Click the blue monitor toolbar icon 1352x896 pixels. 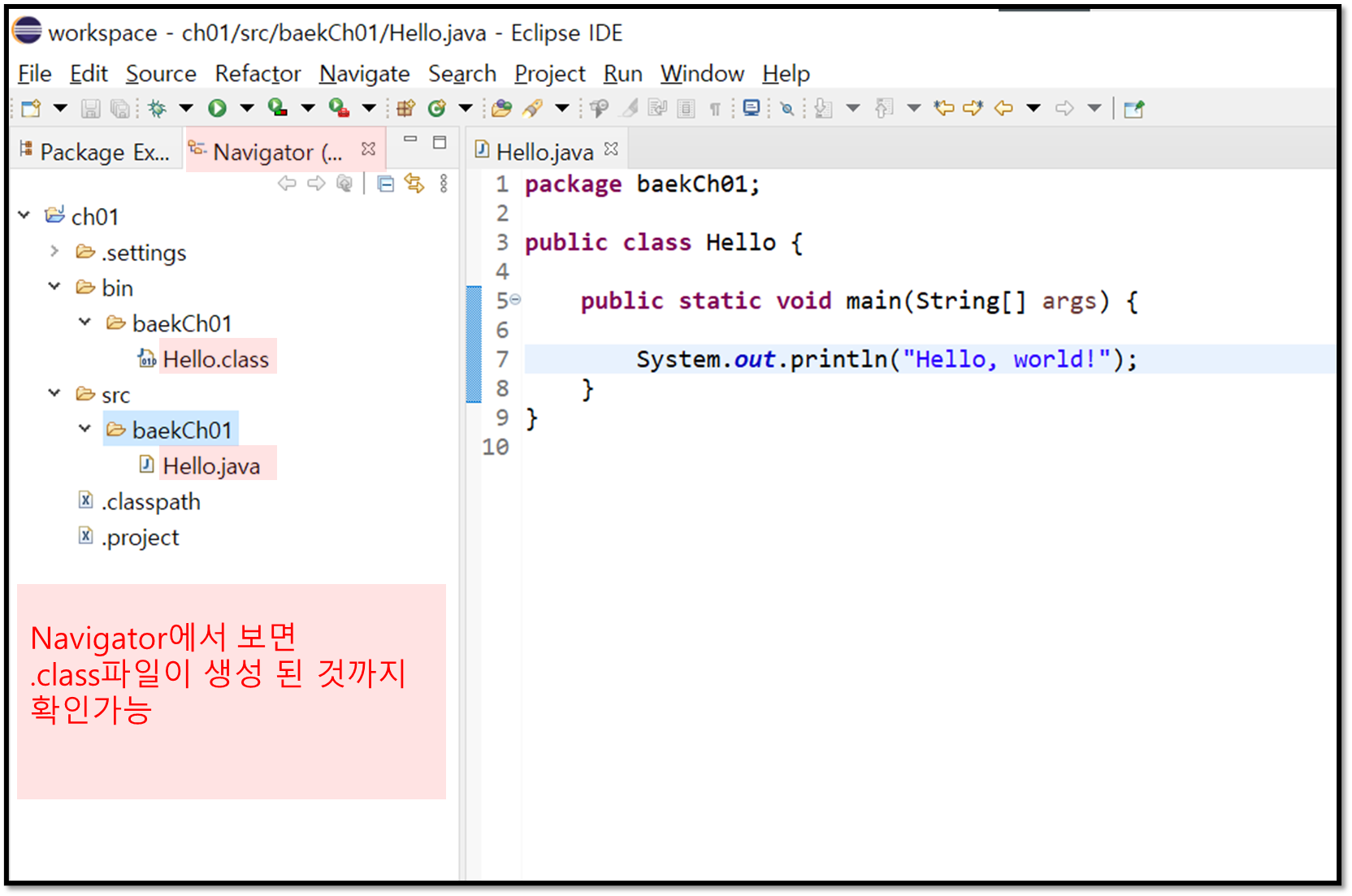point(752,108)
